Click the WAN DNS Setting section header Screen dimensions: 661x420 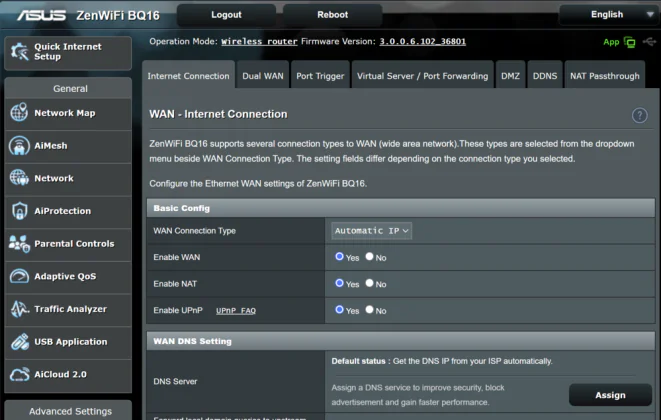[400, 341]
